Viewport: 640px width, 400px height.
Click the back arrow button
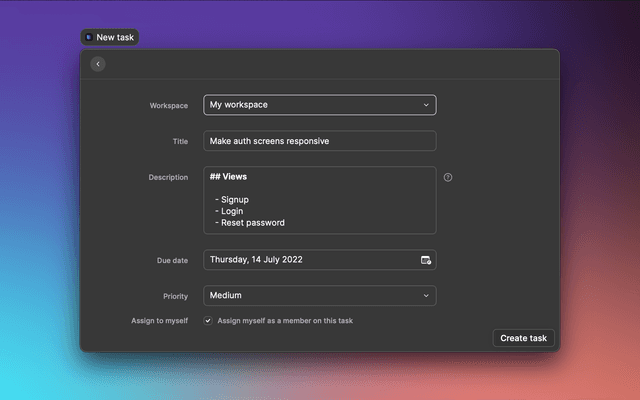(97, 64)
